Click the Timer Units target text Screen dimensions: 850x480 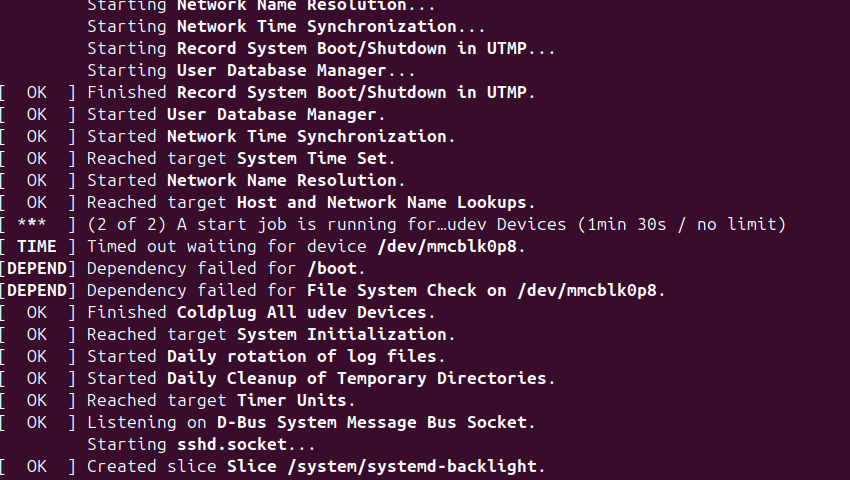[x=295, y=400]
